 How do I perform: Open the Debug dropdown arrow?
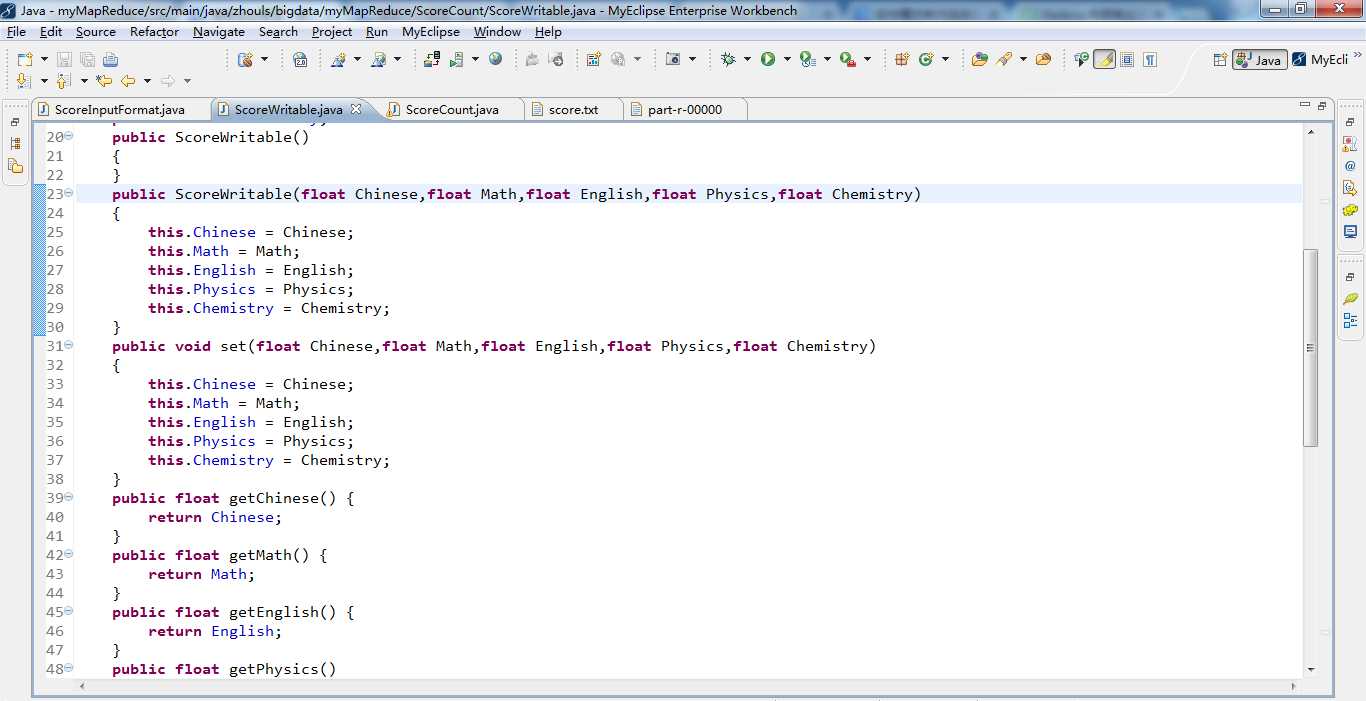click(x=747, y=59)
